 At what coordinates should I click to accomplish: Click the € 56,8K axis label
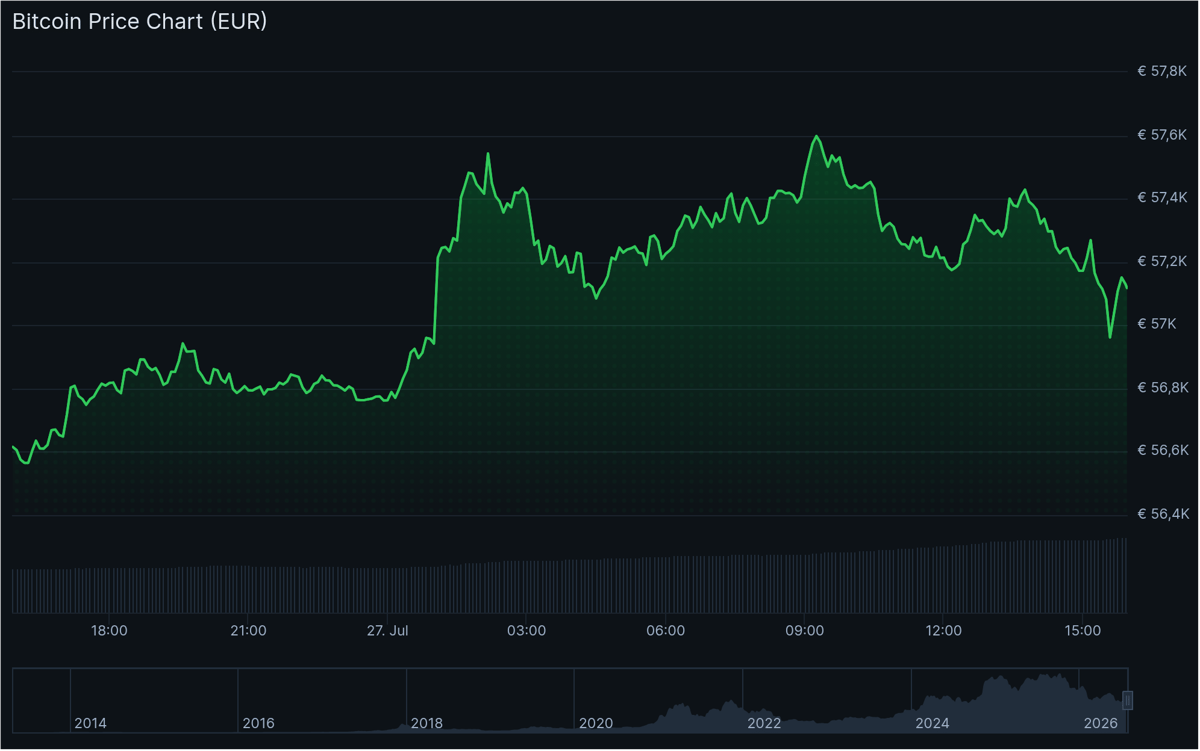point(1162,388)
